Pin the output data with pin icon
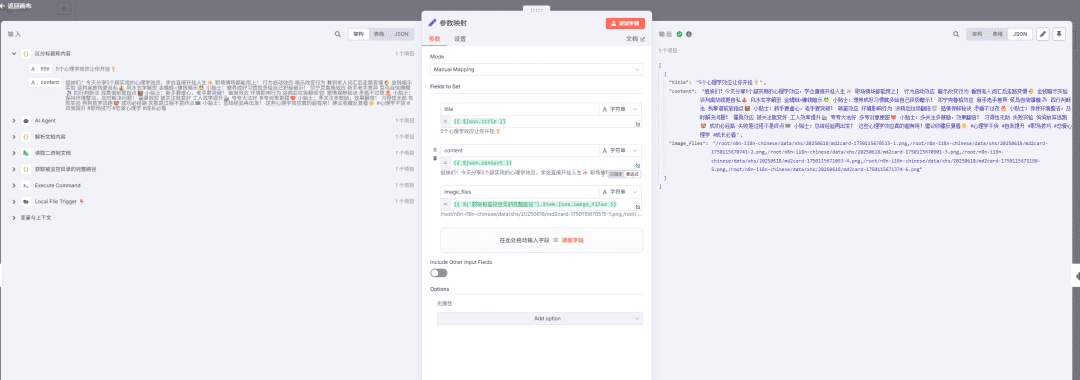The height and width of the screenshot is (380, 1080). (1059, 34)
